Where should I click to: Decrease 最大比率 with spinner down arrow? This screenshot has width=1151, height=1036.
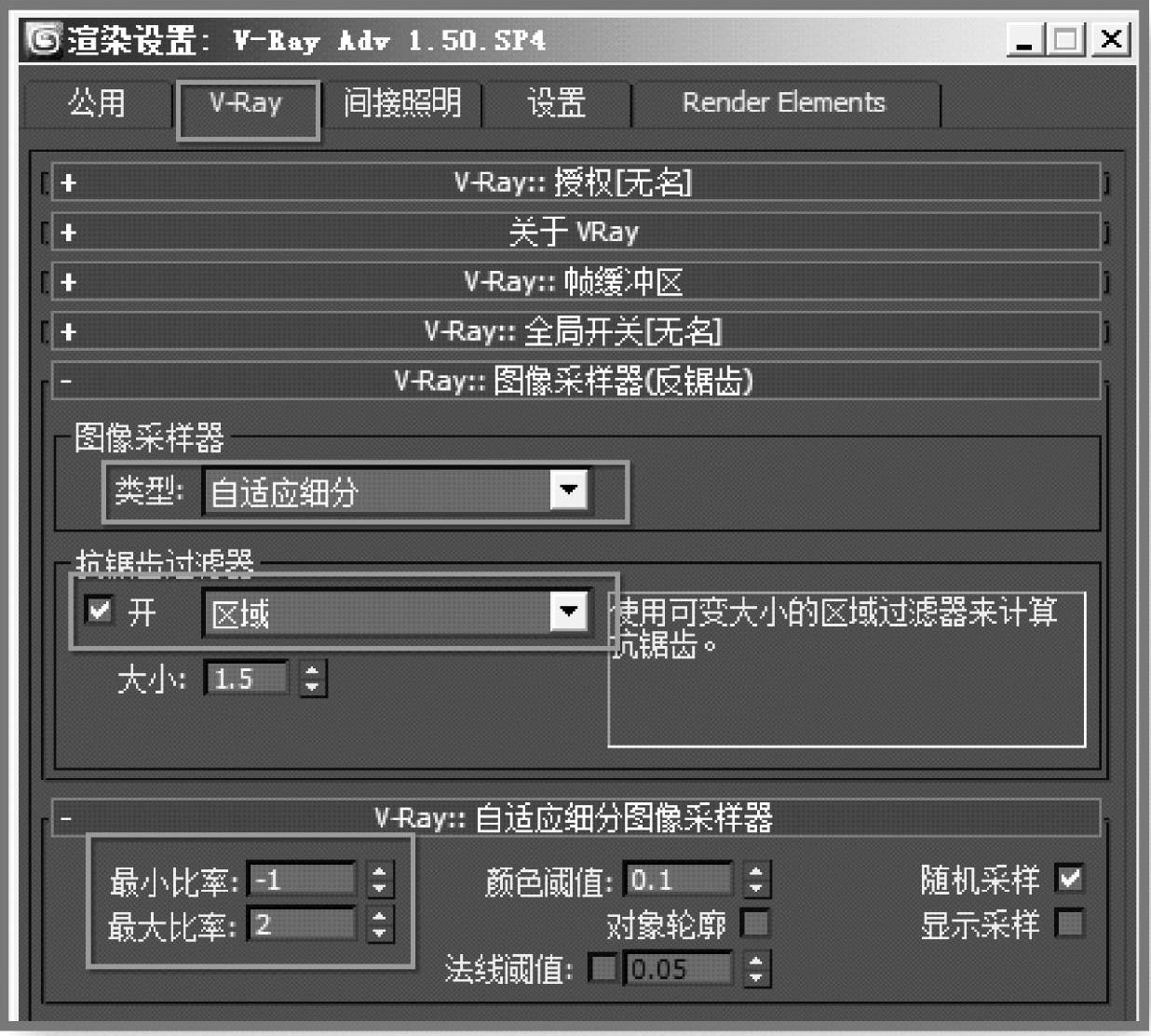tap(379, 934)
